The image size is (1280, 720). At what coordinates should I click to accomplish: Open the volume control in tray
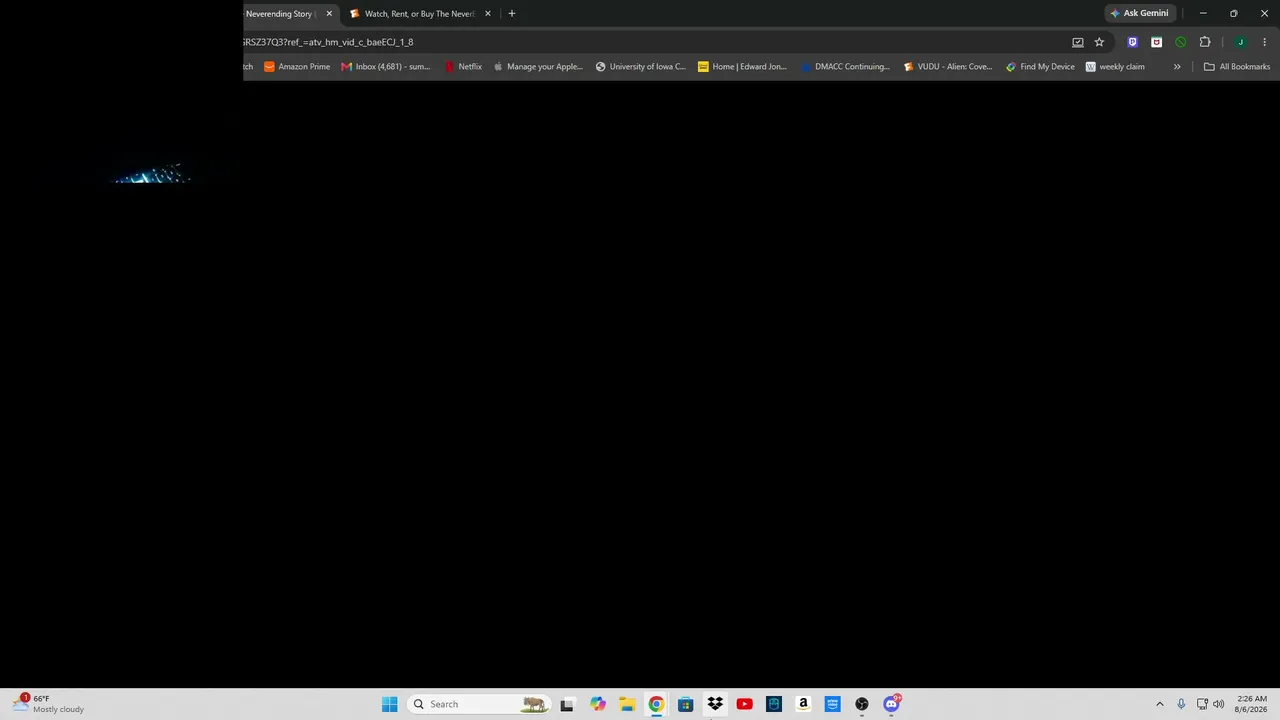tap(1218, 704)
